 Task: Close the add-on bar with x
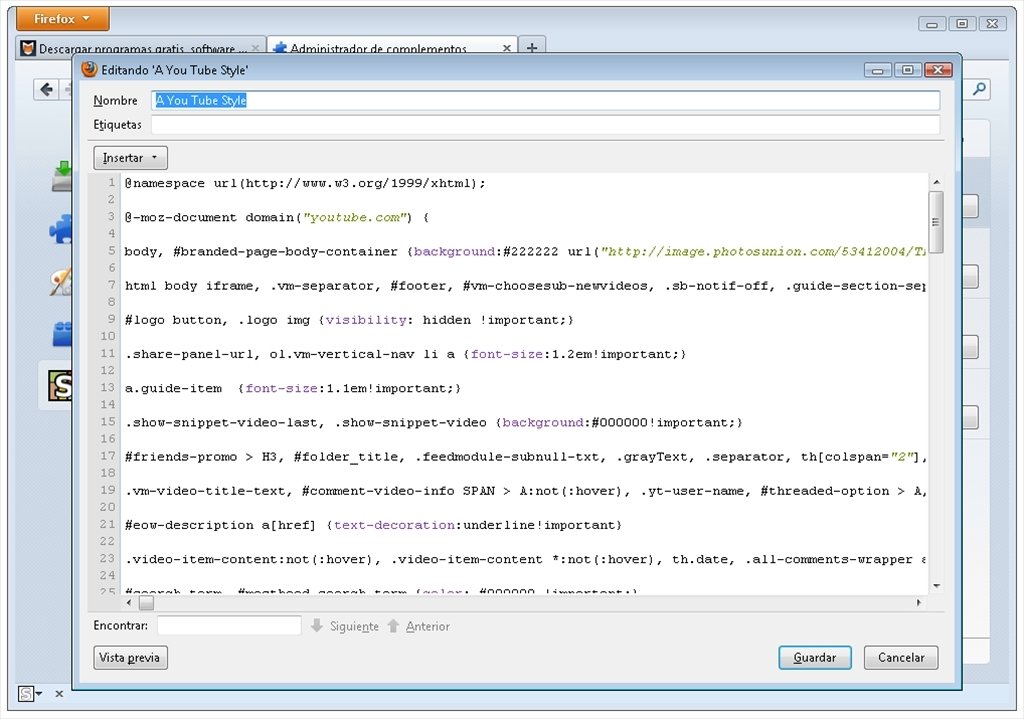point(59,694)
